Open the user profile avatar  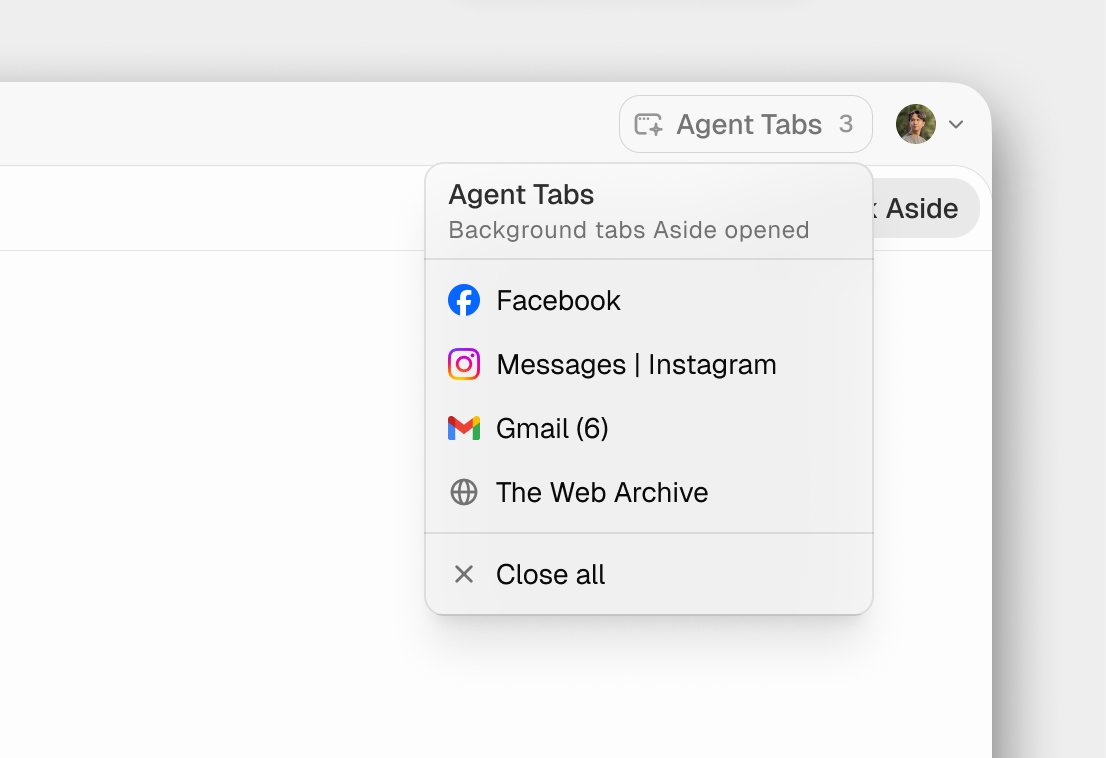point(916,124)
